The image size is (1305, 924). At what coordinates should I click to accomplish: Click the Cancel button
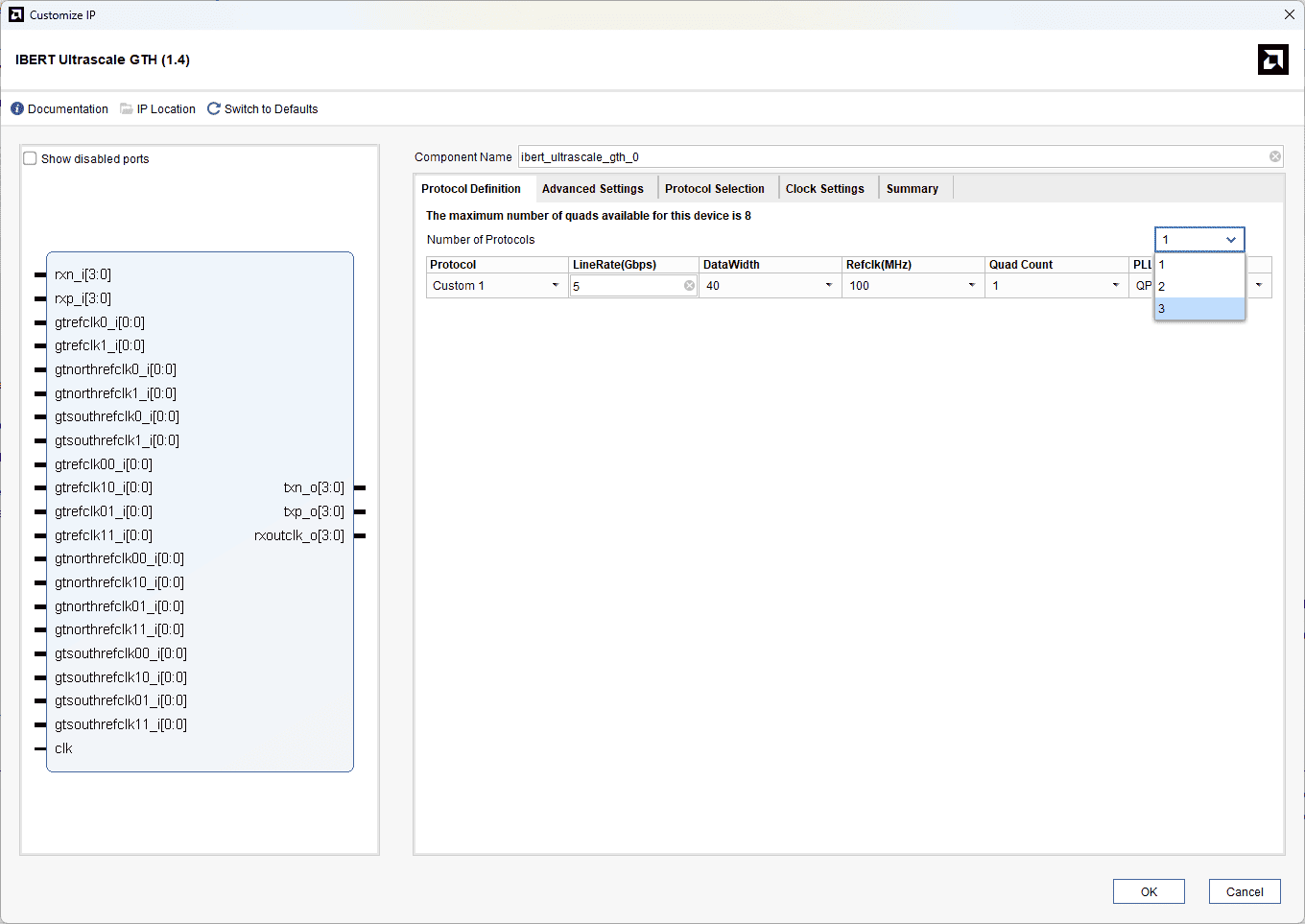[1244, 891]
